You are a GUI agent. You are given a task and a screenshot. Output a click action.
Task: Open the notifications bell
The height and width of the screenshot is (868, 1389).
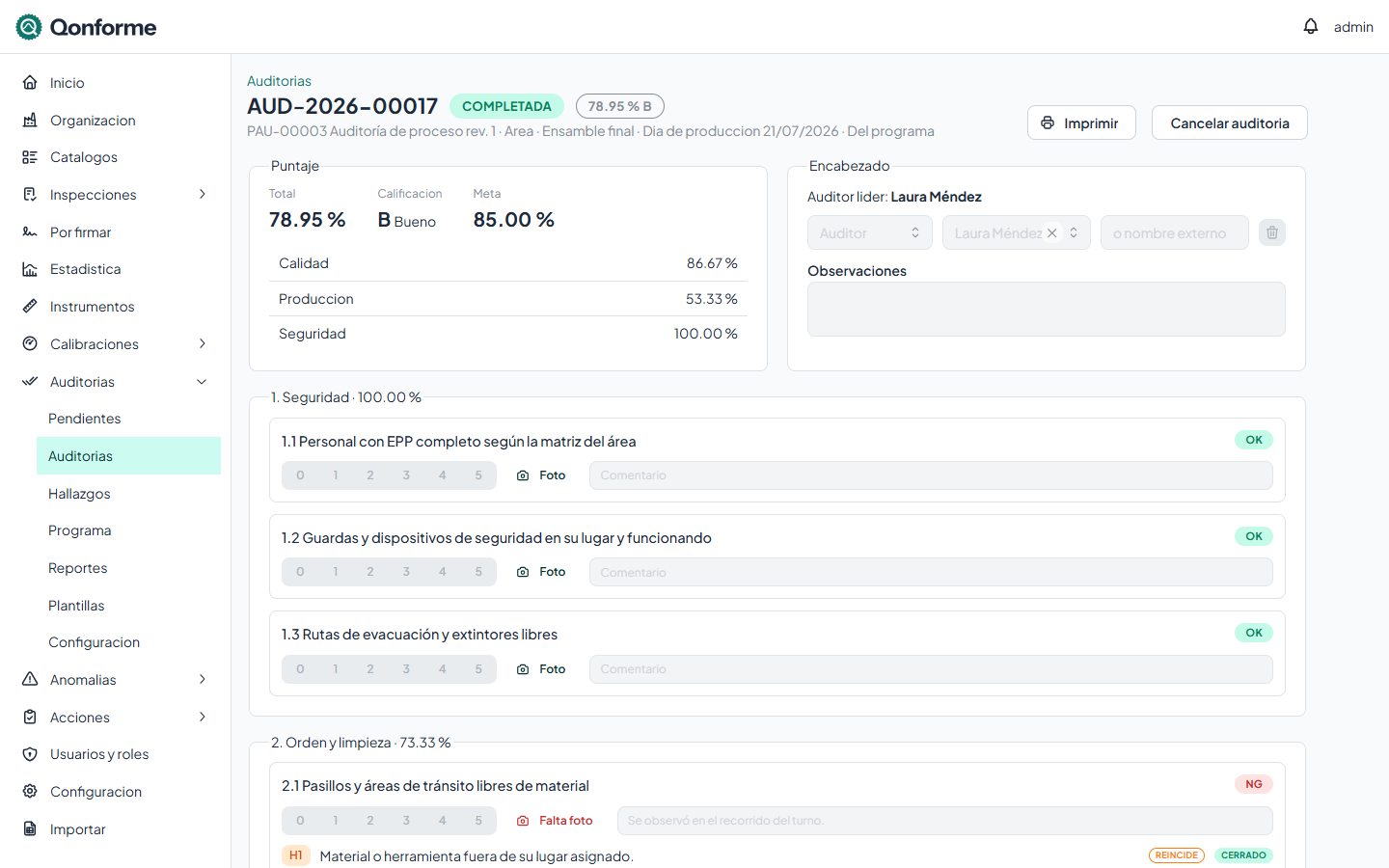click(1310, 27)
